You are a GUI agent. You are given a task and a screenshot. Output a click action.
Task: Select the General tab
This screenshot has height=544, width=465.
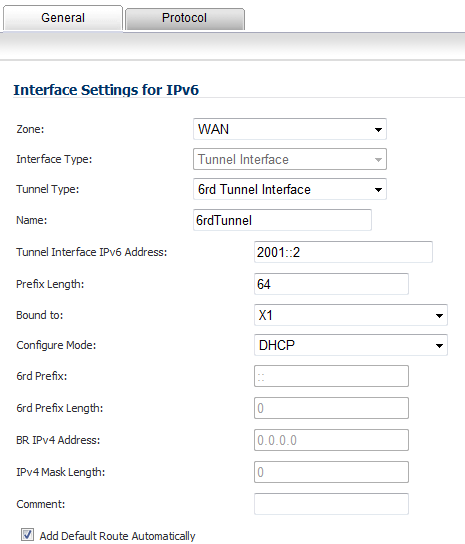point(63,18)
